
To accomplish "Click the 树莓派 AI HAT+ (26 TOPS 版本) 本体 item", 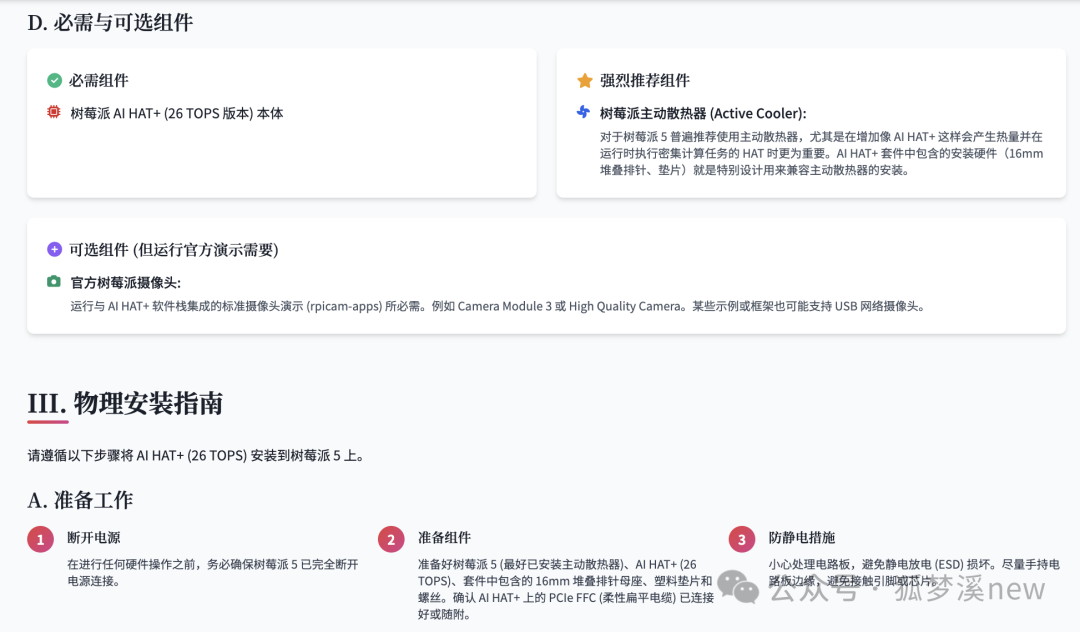I will coord(177,114).
